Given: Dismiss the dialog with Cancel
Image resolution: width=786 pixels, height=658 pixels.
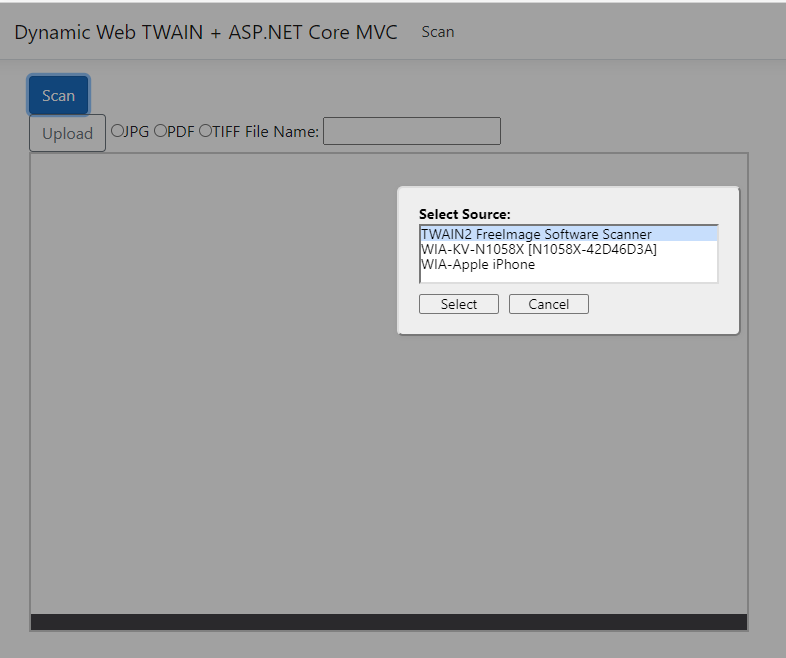Looking at the screenshot, I should pos(548,304).
